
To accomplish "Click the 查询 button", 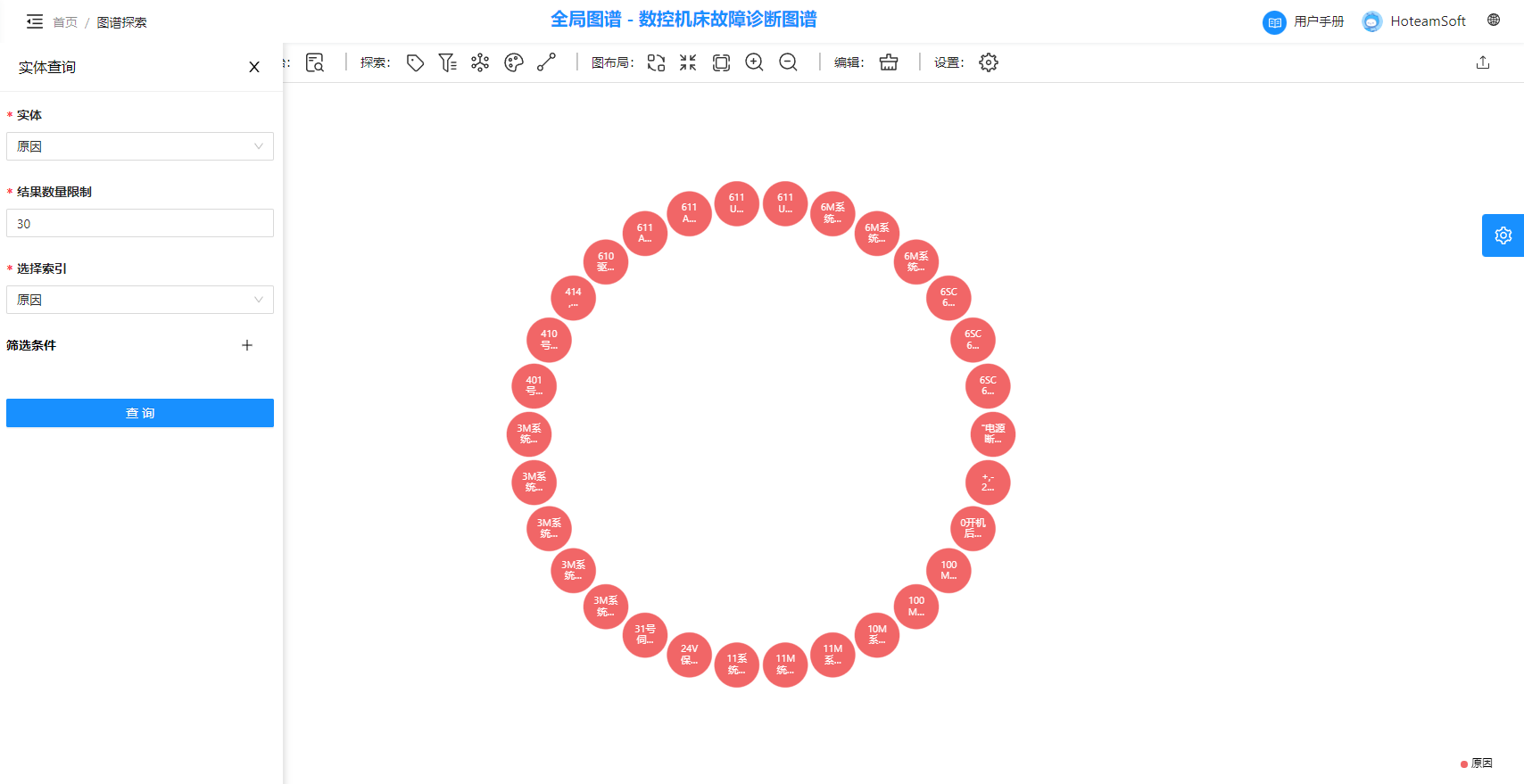I will tap(140, 413).
